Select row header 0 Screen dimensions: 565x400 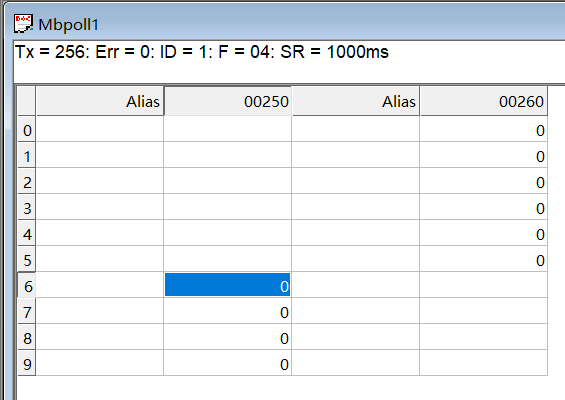27,129
